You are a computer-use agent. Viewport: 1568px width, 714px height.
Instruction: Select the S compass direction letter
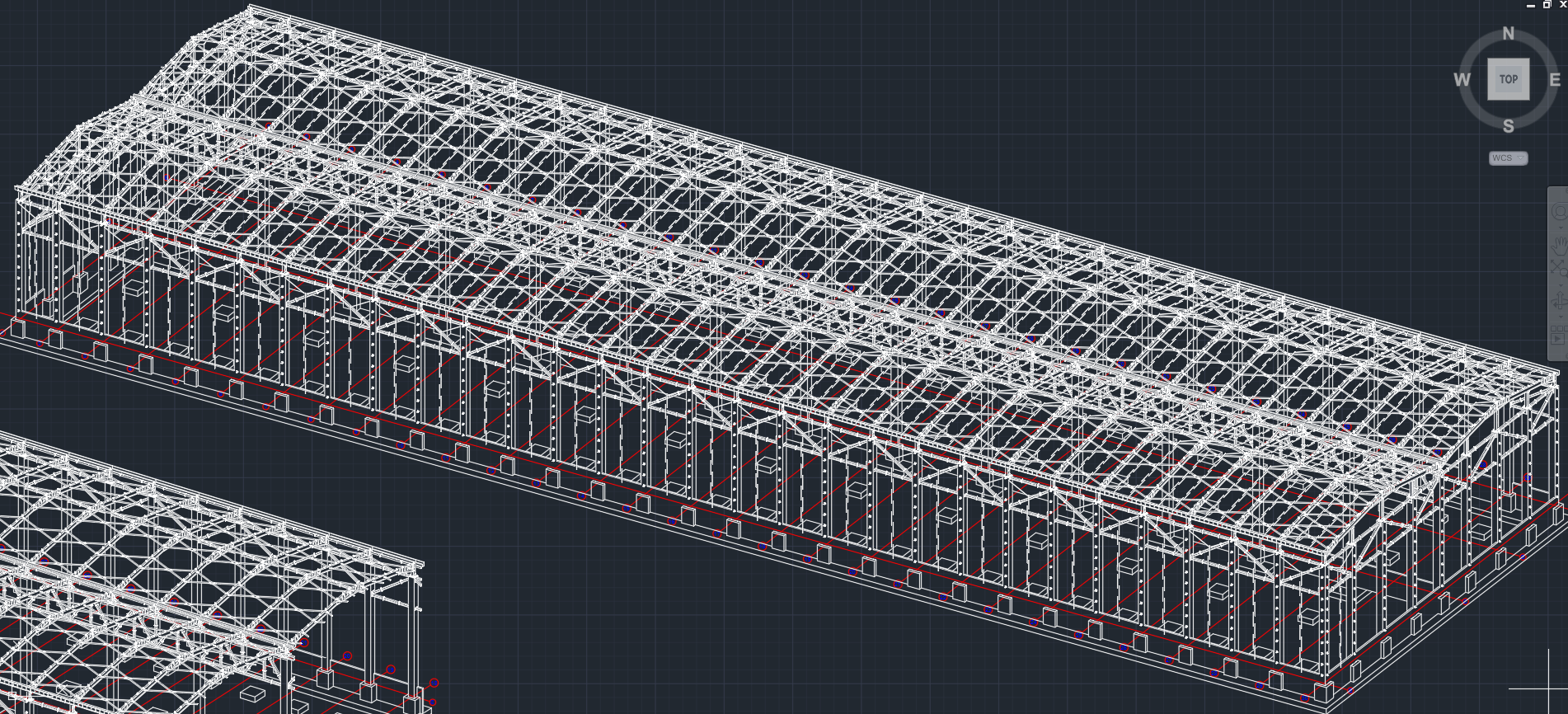point(1508,126)
